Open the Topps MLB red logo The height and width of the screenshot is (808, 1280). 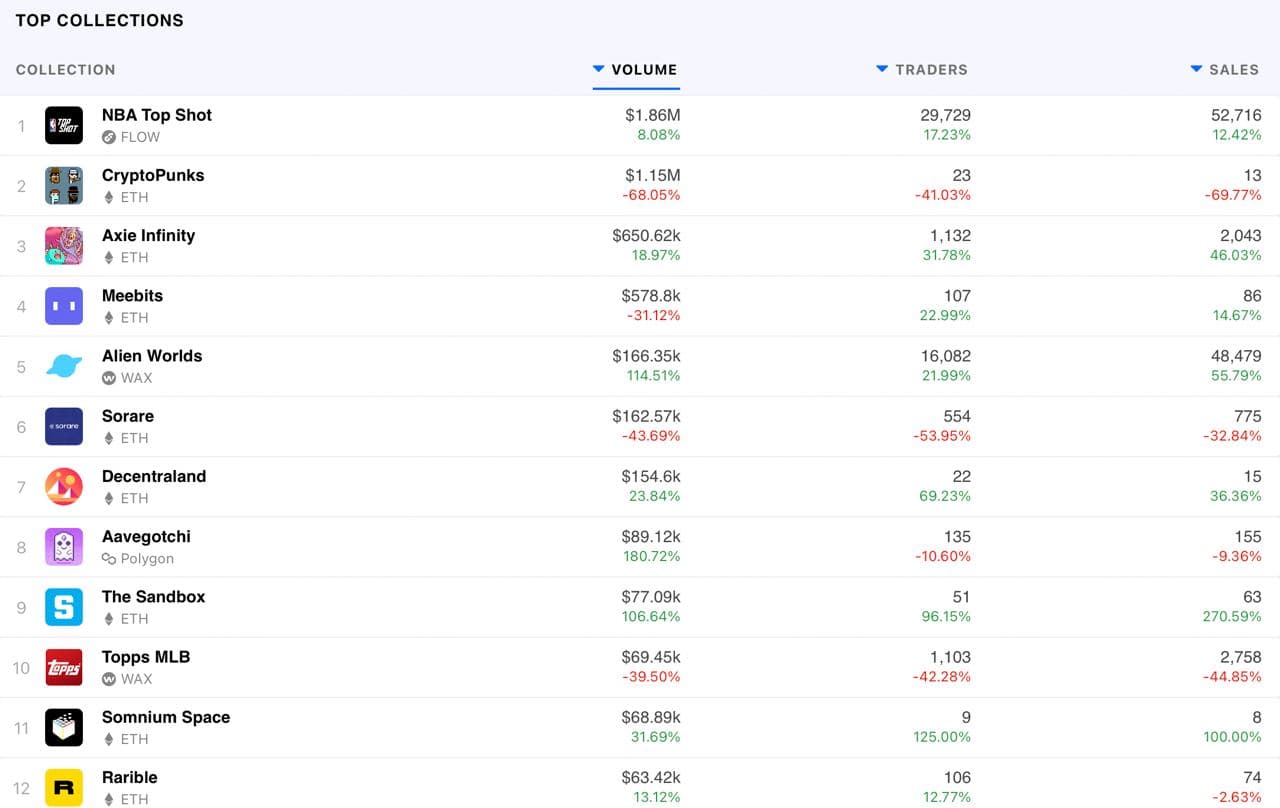click(x=64, y=668)
